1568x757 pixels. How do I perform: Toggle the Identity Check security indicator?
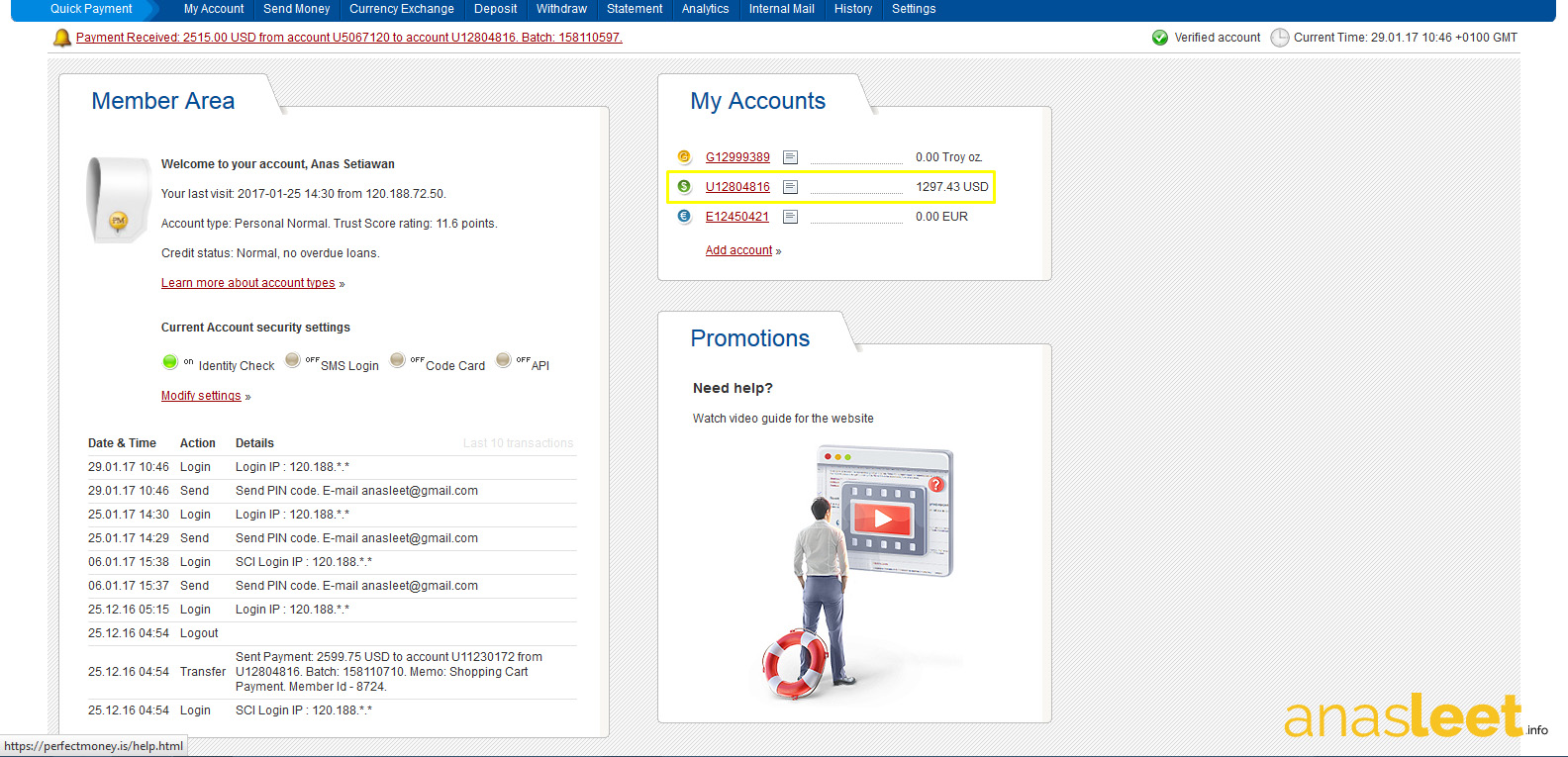pyautogui.click(x=169, y=361)
